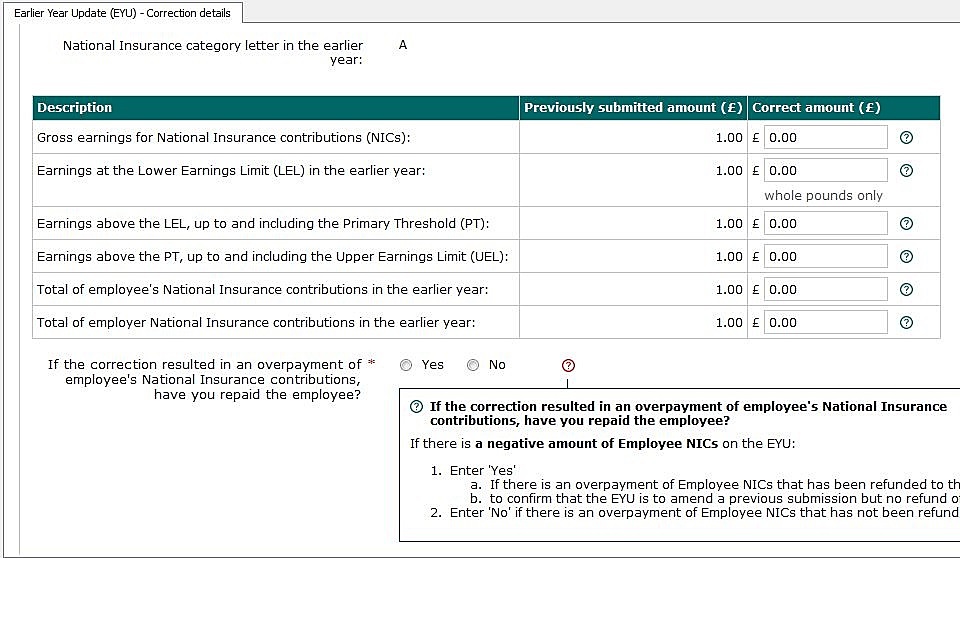Screen dimensions: 960x640
Task: Click help icon for Gross earnings row
Action: point(906,138)
